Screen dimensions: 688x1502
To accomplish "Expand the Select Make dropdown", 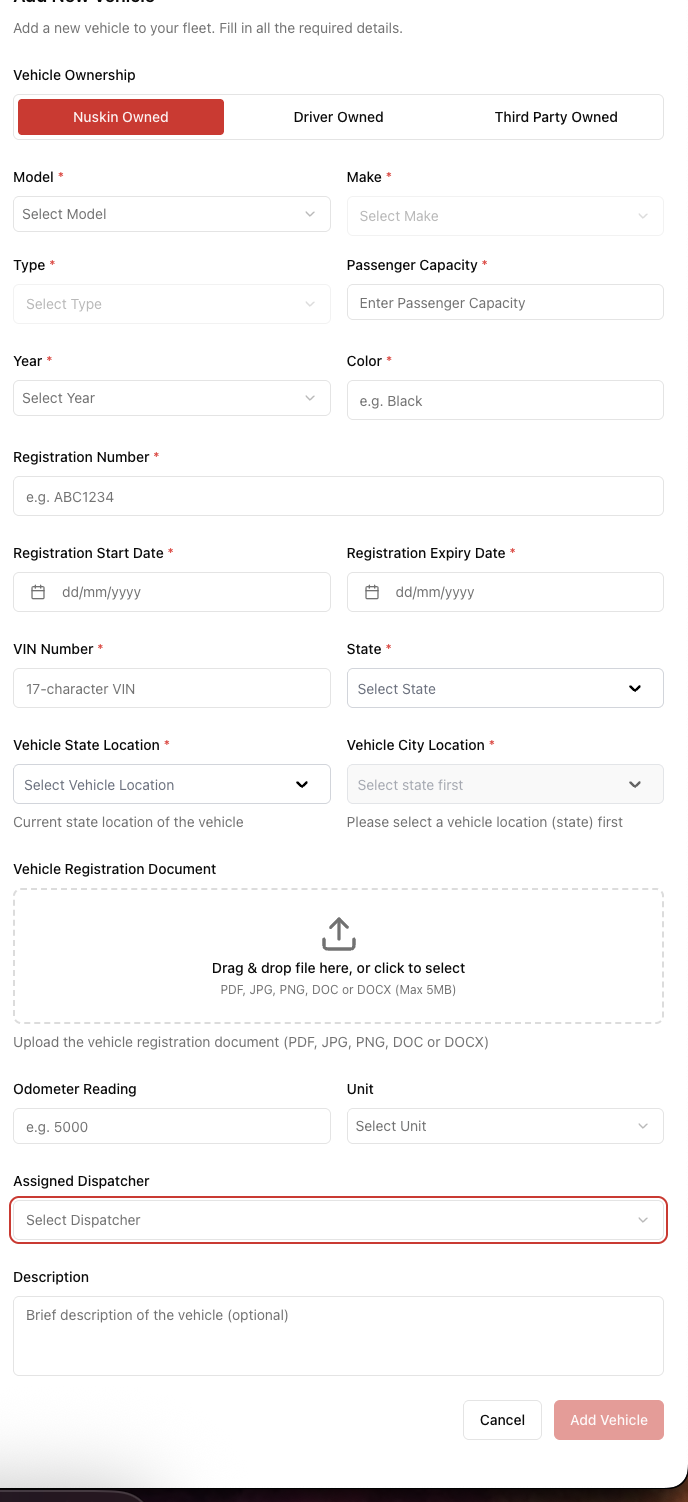I will point(504,216).
